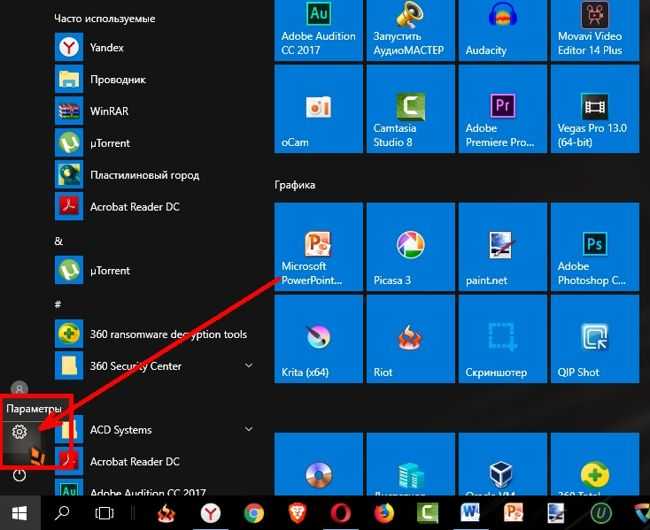Click the Графика group heading
Image resolution: width=650 pixels, height=530 pixels.
295,185
